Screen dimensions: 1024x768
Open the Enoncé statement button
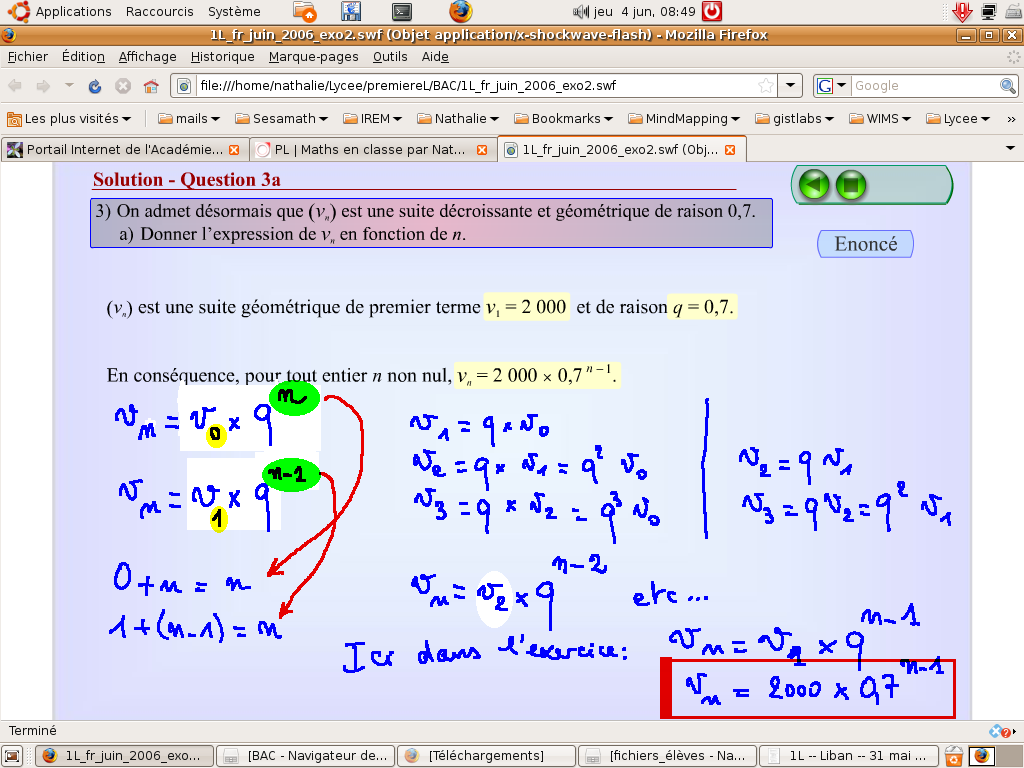(x=865, y=244)
